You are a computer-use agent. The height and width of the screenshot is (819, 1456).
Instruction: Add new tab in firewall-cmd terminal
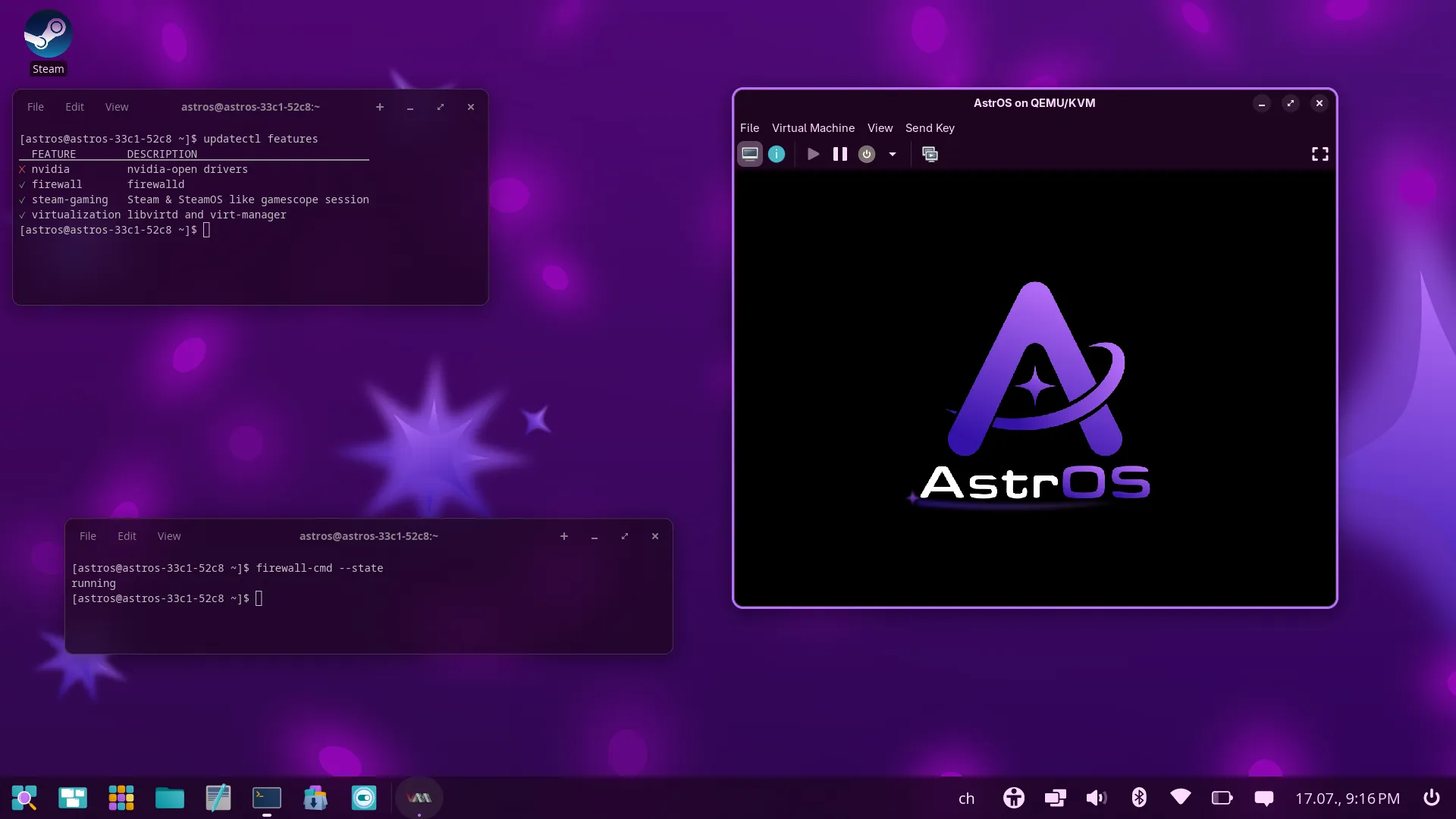[564, 536]
